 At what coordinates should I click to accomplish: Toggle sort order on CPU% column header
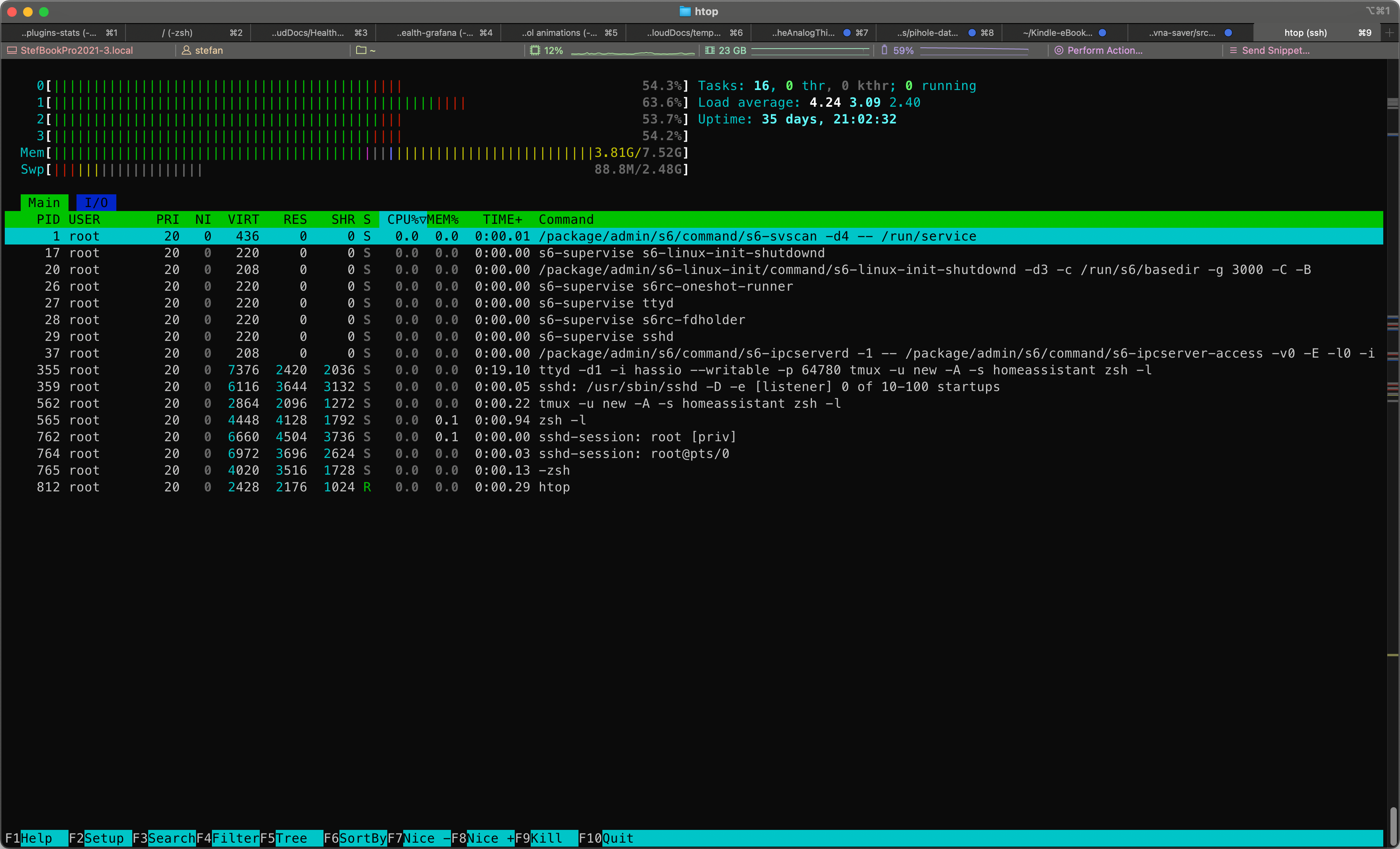coord(403,220)
